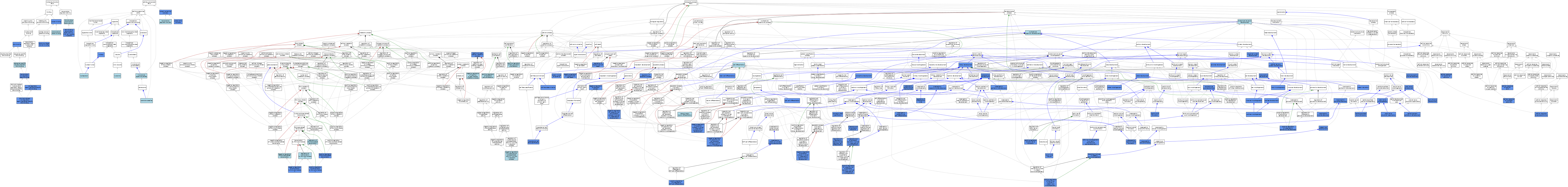Click the binding node under molecular_function
Image resolution: width=1568 pixels, height=187 pixels.
(49, 12)
